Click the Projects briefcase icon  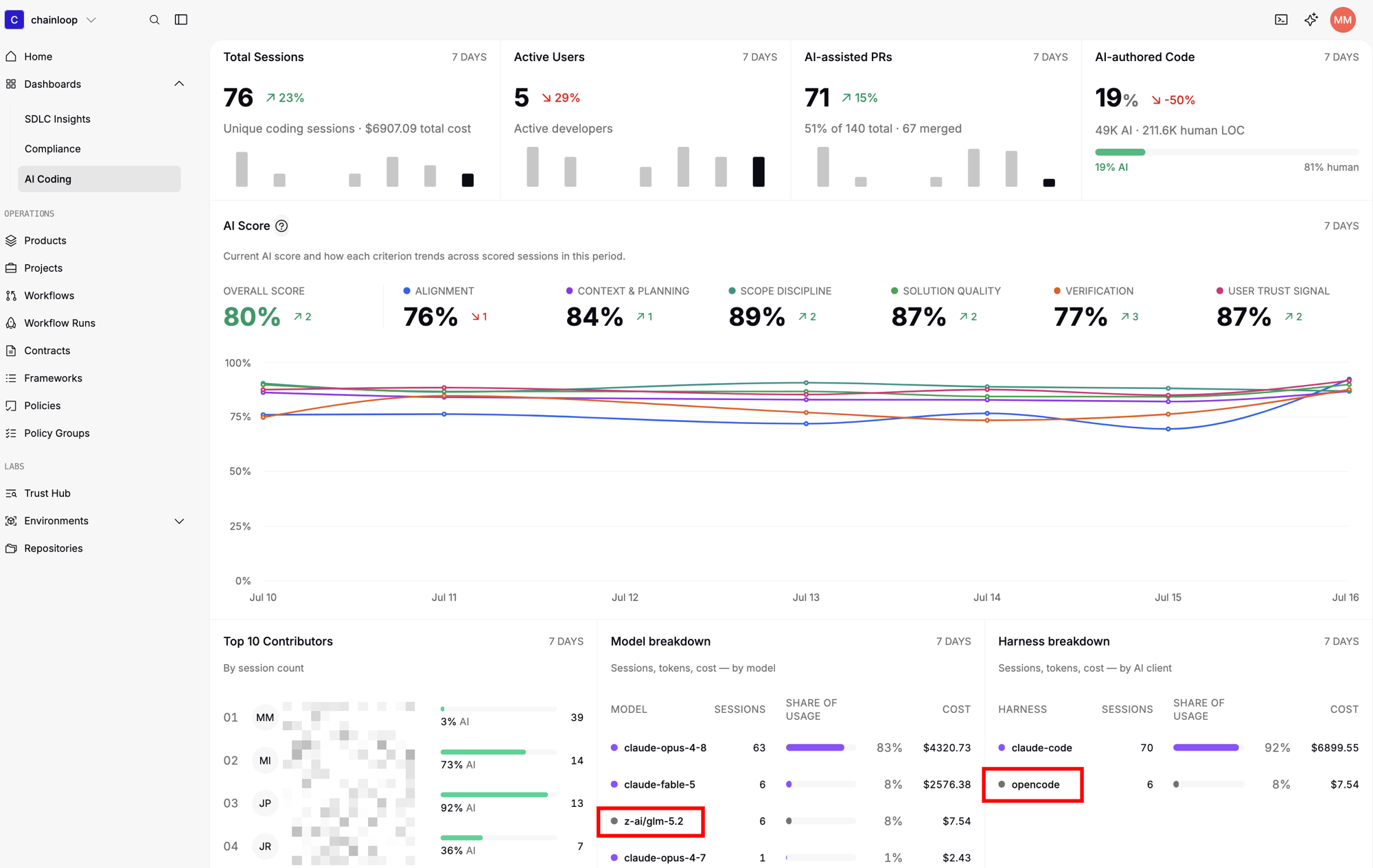[x=11, y=268]
